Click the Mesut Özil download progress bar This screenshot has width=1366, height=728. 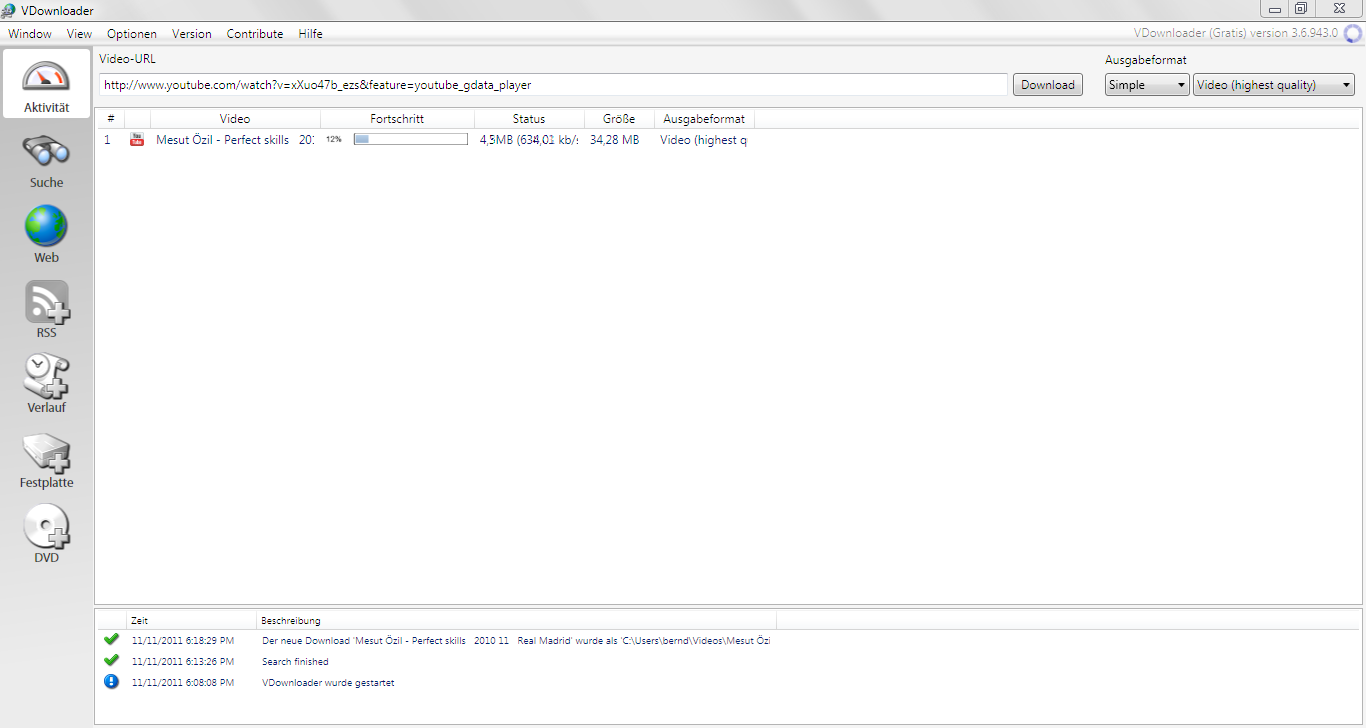[x=410, y=139]
